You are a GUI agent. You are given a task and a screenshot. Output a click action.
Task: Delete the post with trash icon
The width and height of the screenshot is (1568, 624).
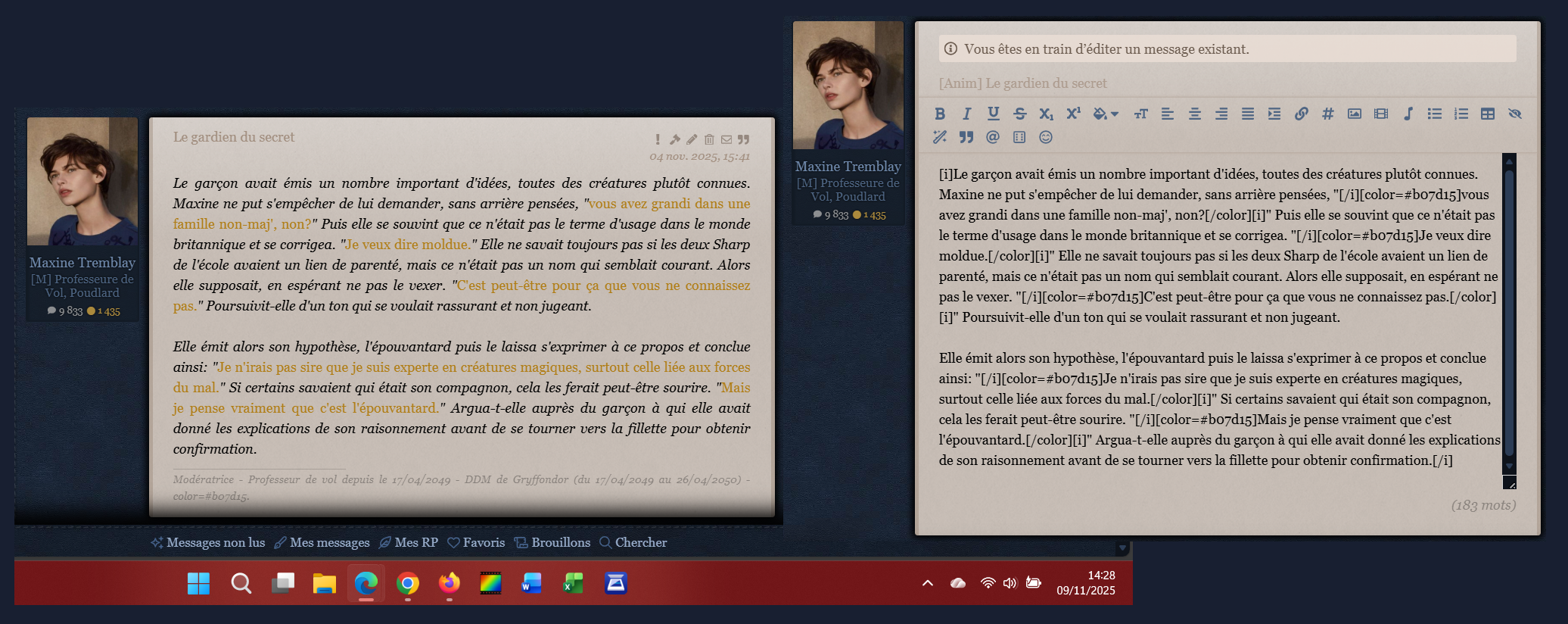[x=709, y=139]
